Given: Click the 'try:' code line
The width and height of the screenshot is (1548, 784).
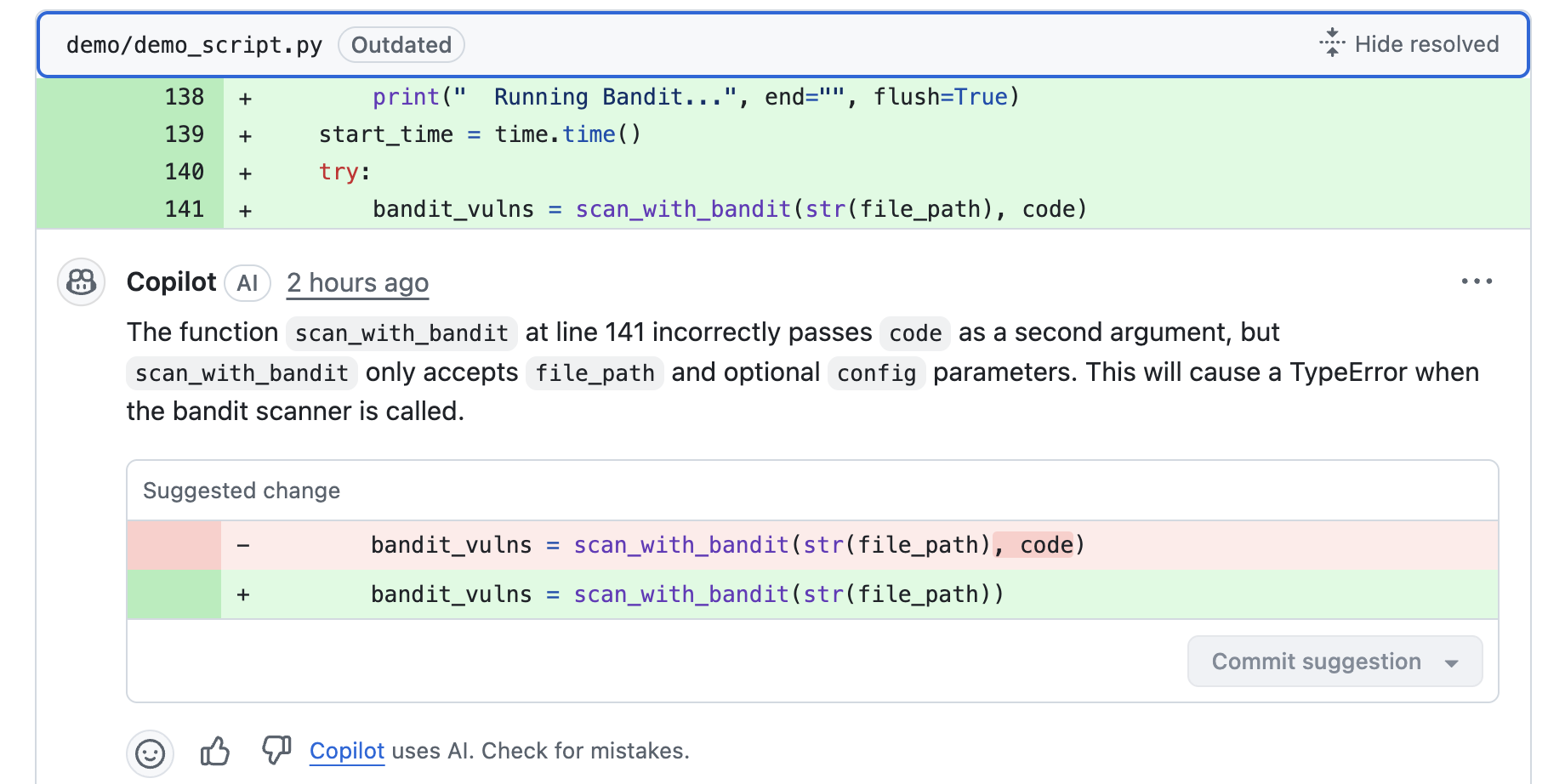Looking at the screenshot, I should point(344,172).
